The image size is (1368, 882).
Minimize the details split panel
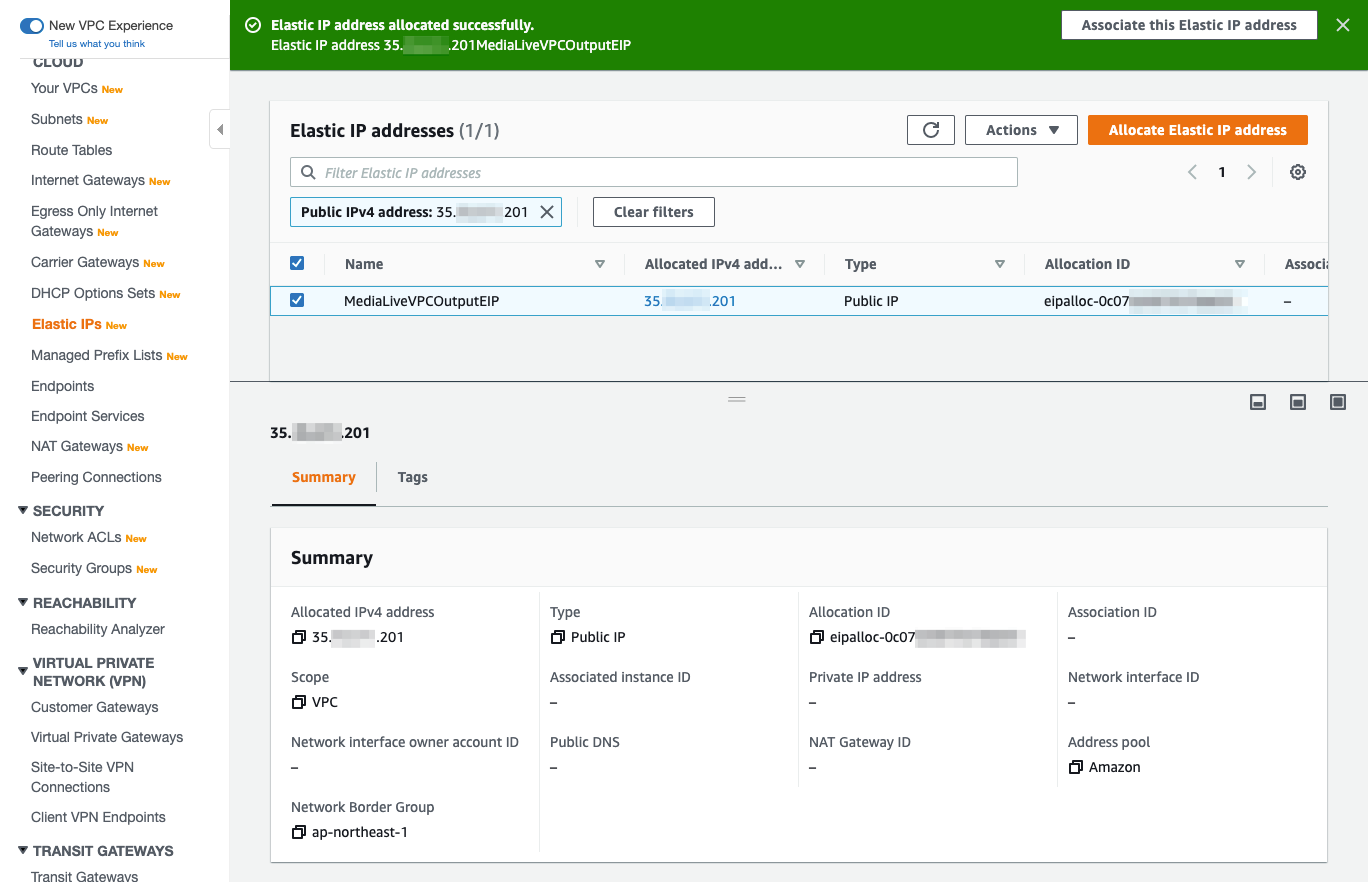coord(1259,402)
